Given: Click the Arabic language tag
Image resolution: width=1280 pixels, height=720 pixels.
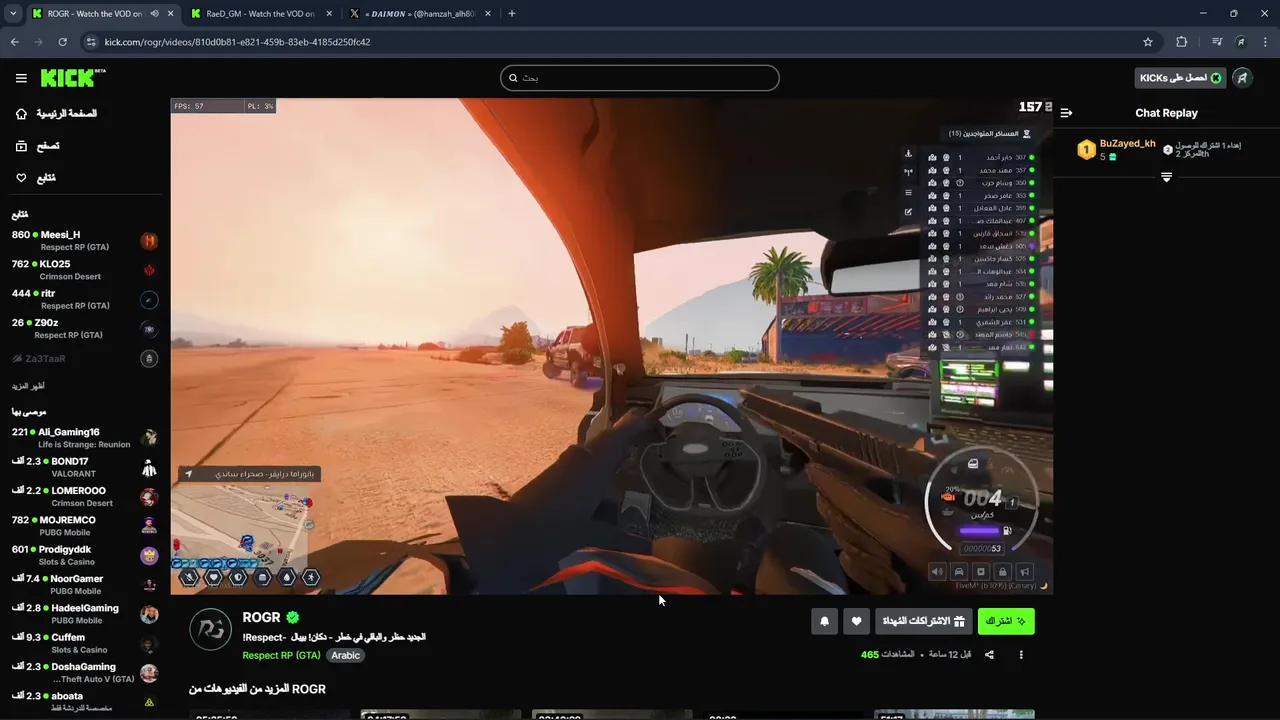Looking at the screenshot, I should tap(345, 655).
